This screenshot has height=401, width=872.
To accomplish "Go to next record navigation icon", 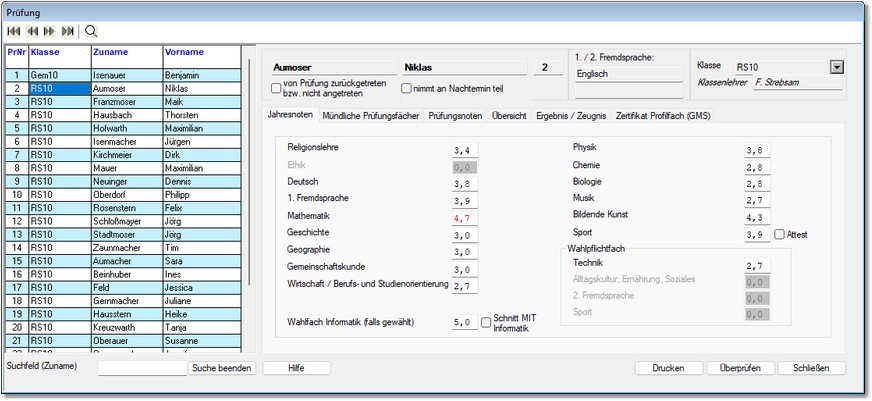I will pyautogui.click(x=49, y=31).
